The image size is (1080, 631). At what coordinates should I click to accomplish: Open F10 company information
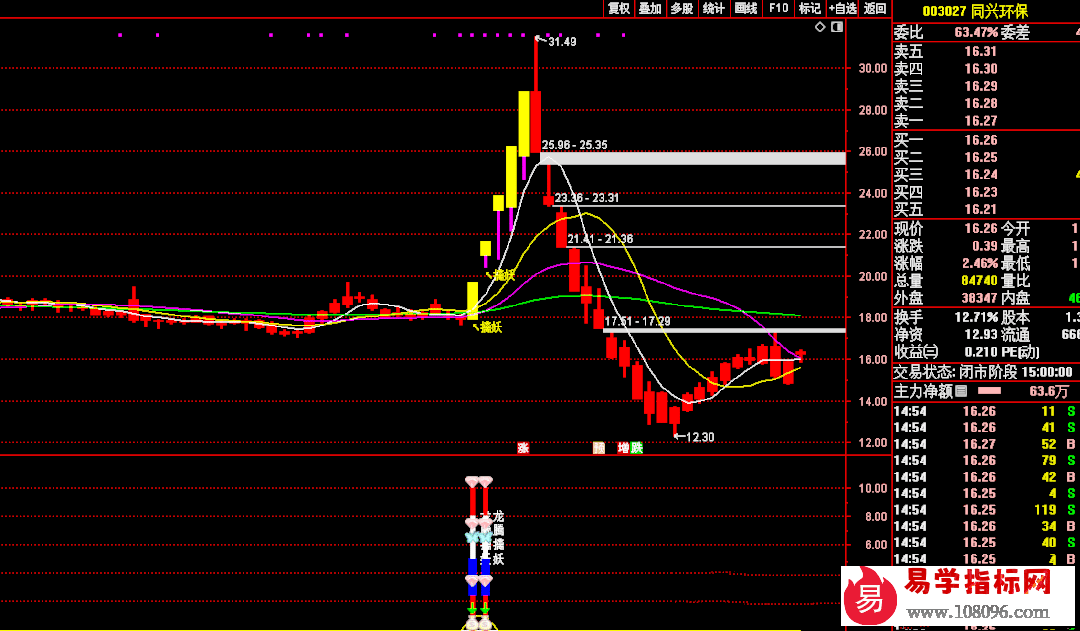[x=777, y=8]
